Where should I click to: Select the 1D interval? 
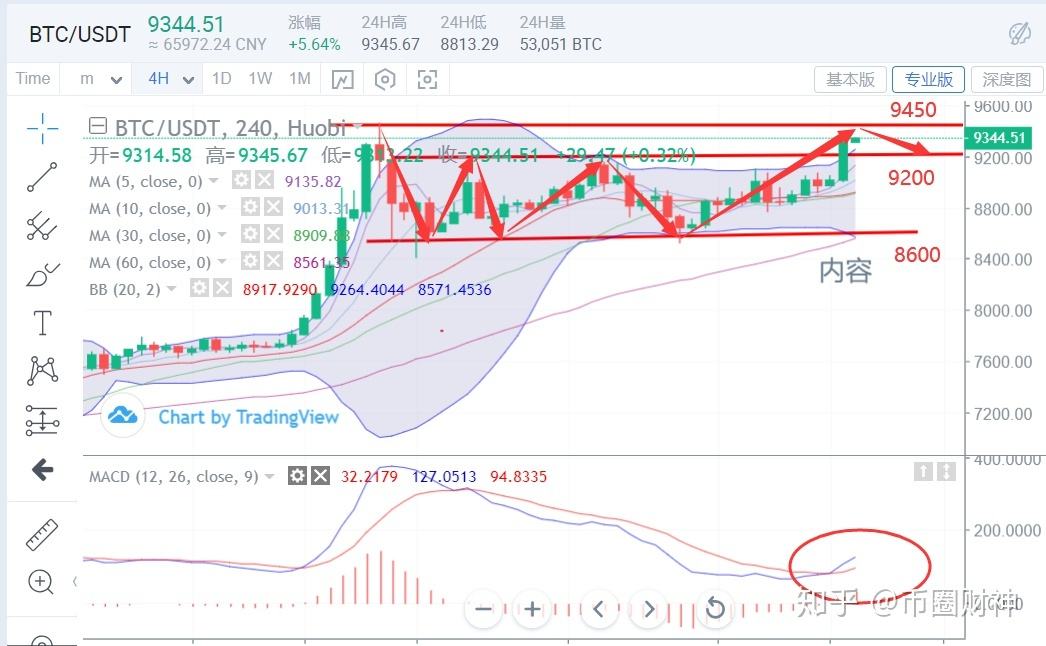coord(221,79)
